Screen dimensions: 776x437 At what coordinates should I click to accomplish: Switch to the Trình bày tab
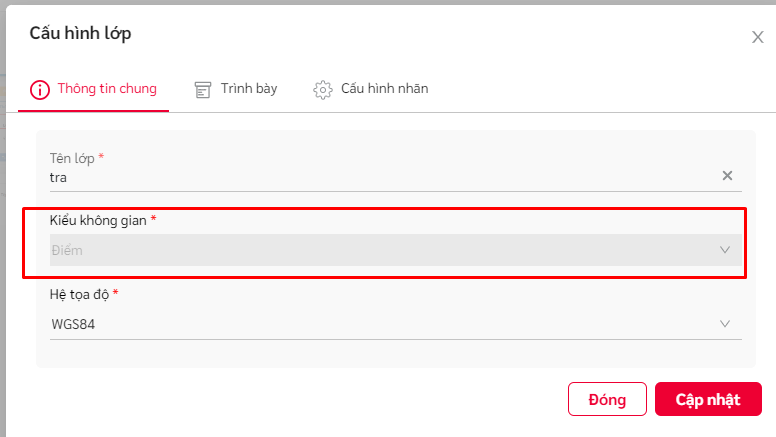[236, 89]
